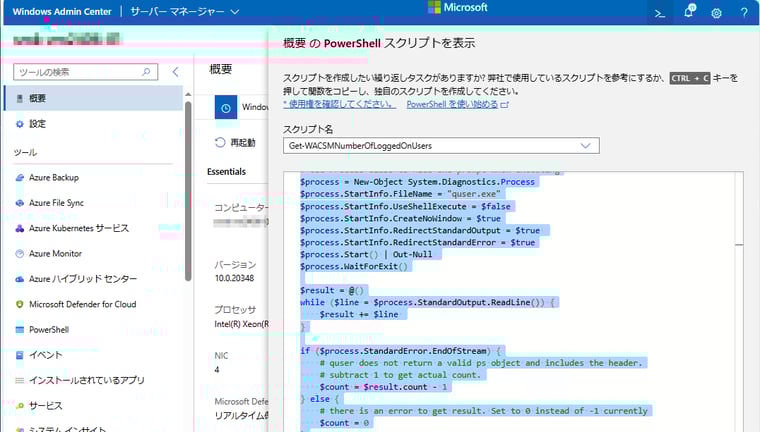Click the イベント icon in sidebar
Viewport: 760px width, 432px height.
tap(19, 355)
